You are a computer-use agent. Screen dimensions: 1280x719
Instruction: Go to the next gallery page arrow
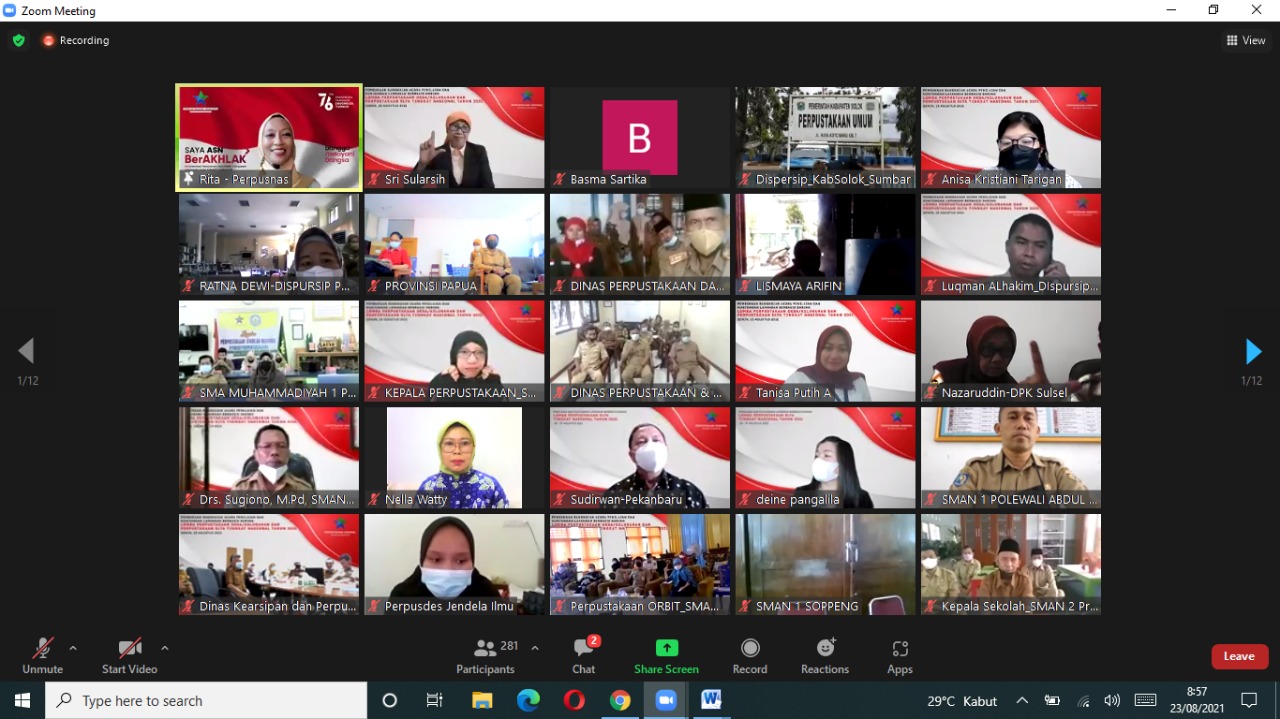click(1253, 351)
